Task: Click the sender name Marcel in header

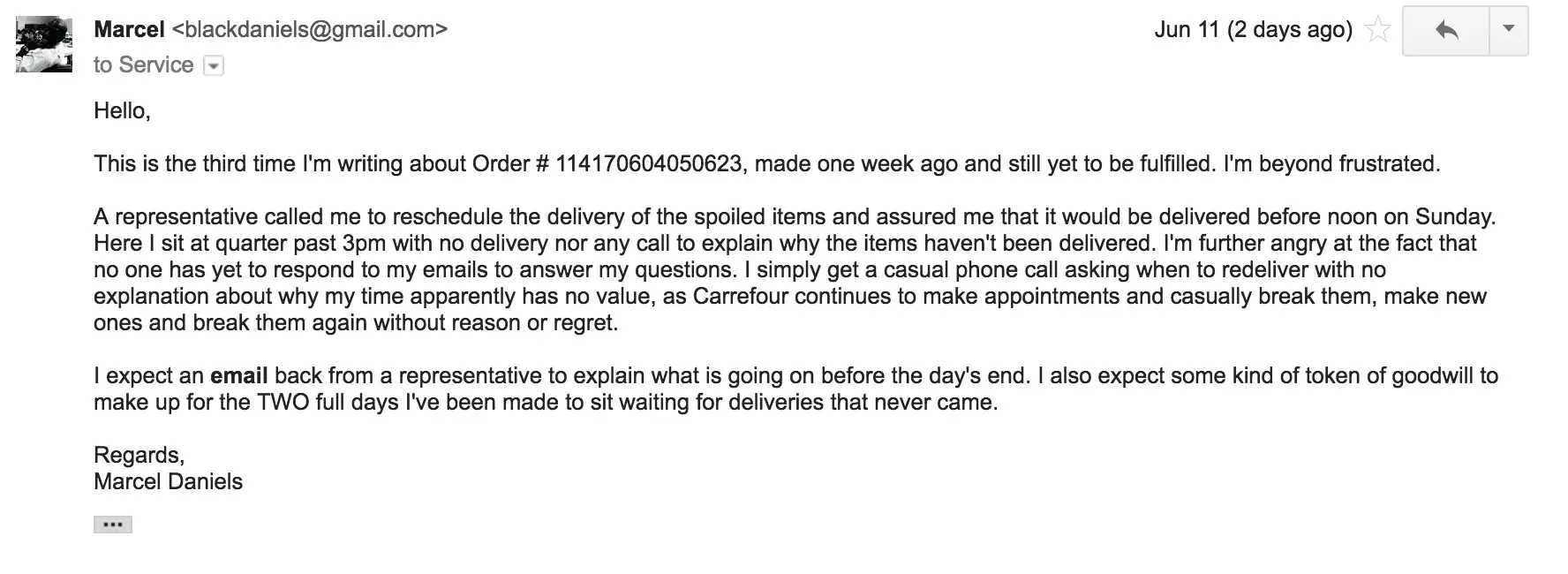Action: click(x=129, y=30)
